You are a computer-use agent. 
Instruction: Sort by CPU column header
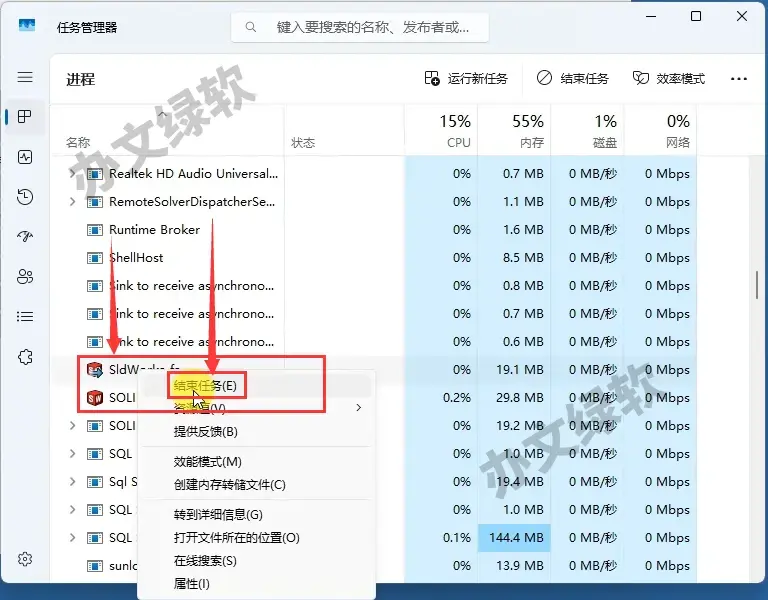point(441,130)
